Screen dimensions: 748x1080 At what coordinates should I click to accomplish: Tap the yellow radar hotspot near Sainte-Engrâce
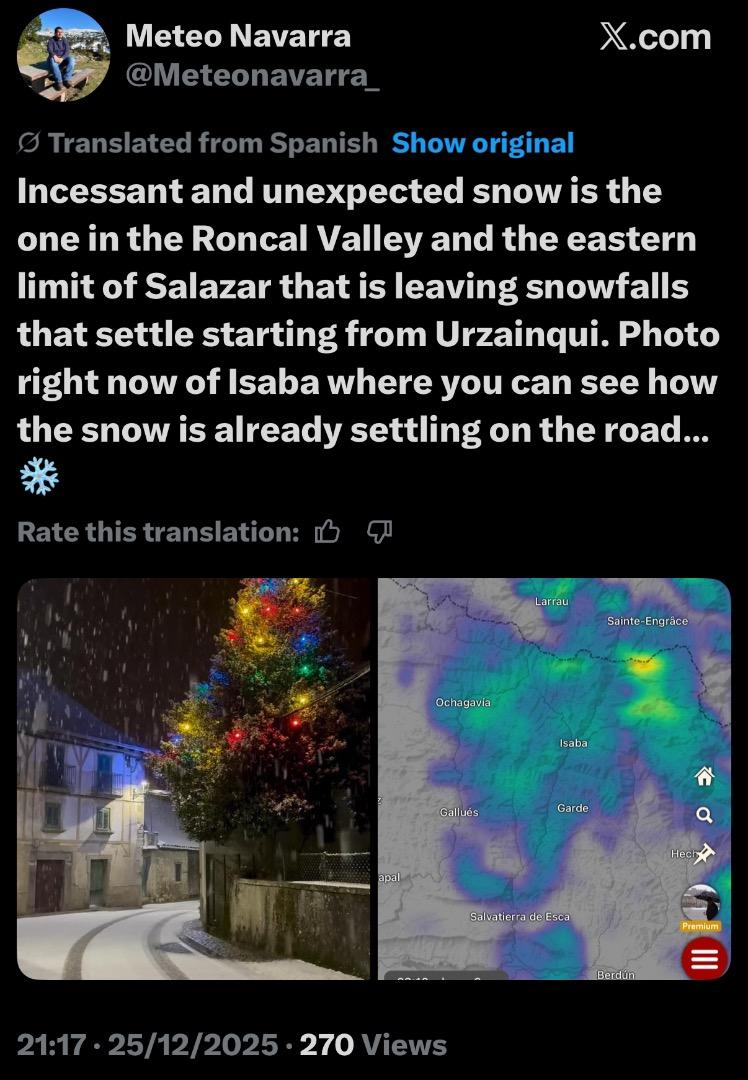click(x=642, y=665)
